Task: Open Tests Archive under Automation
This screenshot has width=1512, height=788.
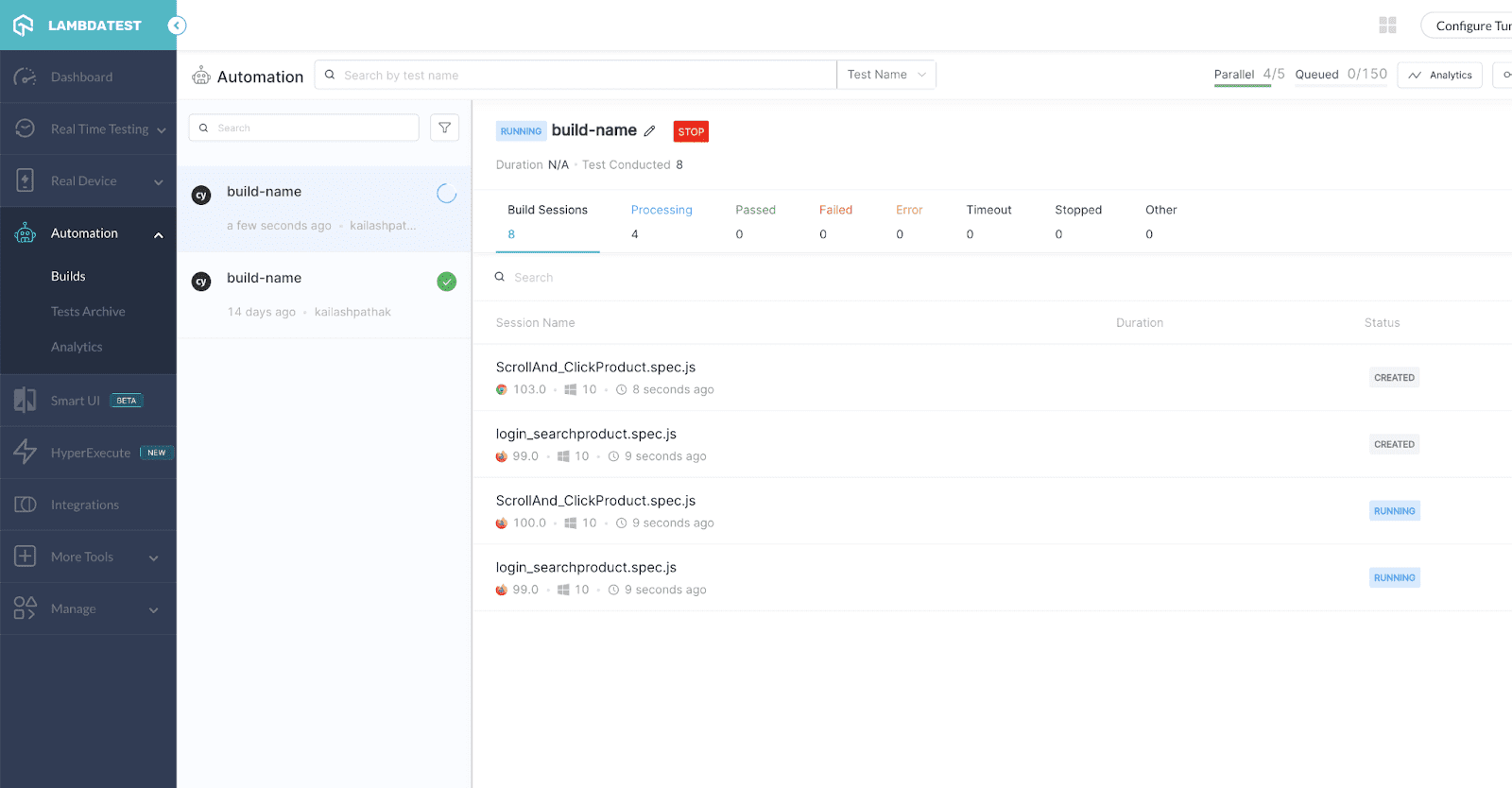Action: (x=88, y=311)
